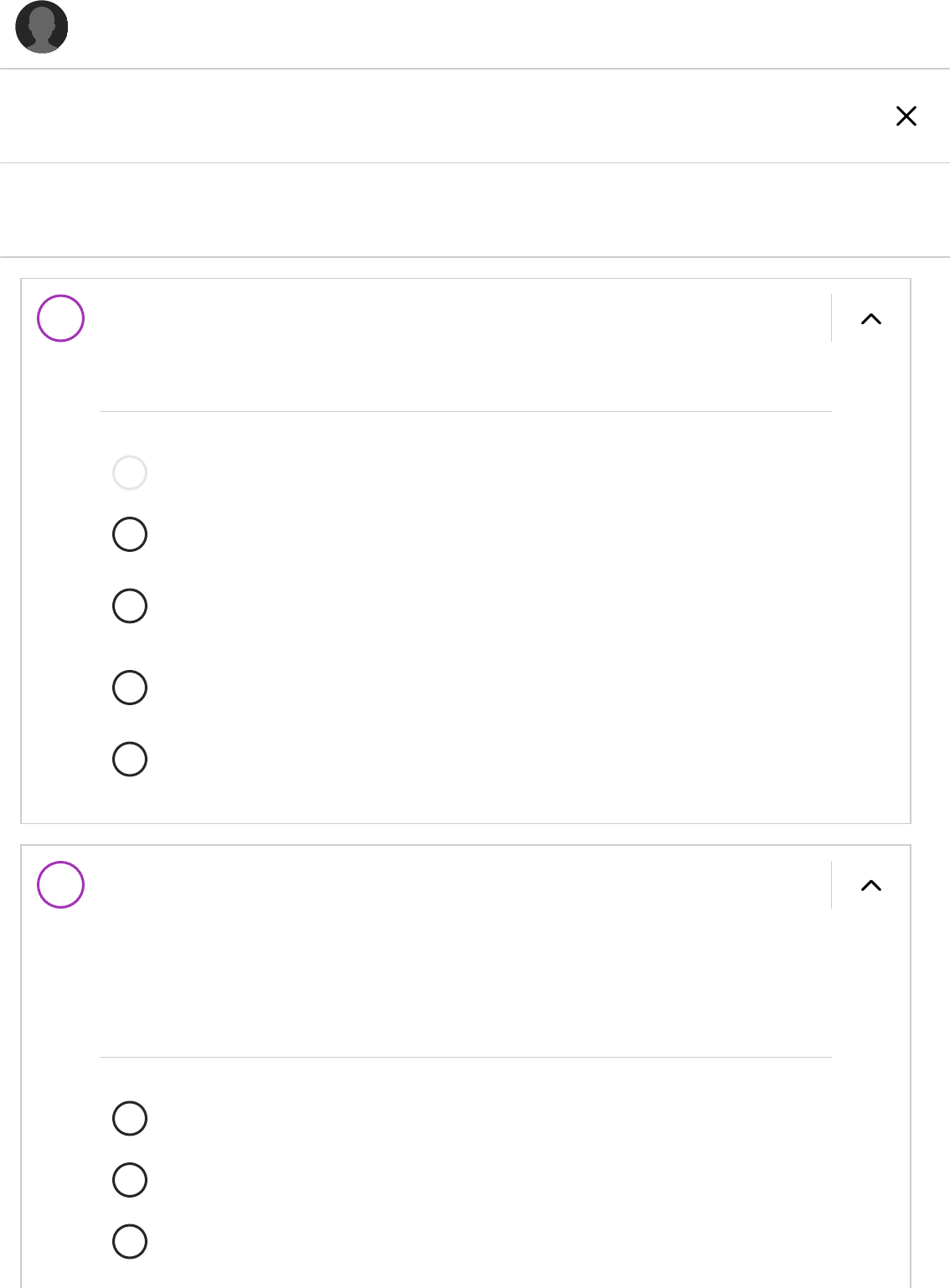Image resolution: width=950 pixels, height=1288 pixels.
Task: Collapse the first question card
Action: [x=871, y=319]
